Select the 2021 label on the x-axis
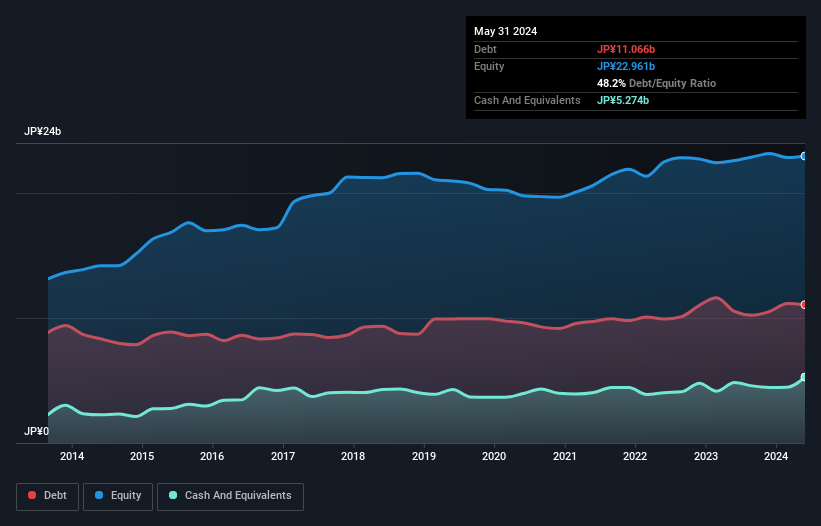The height and width of the screenshot is (526, 821). 564,456
